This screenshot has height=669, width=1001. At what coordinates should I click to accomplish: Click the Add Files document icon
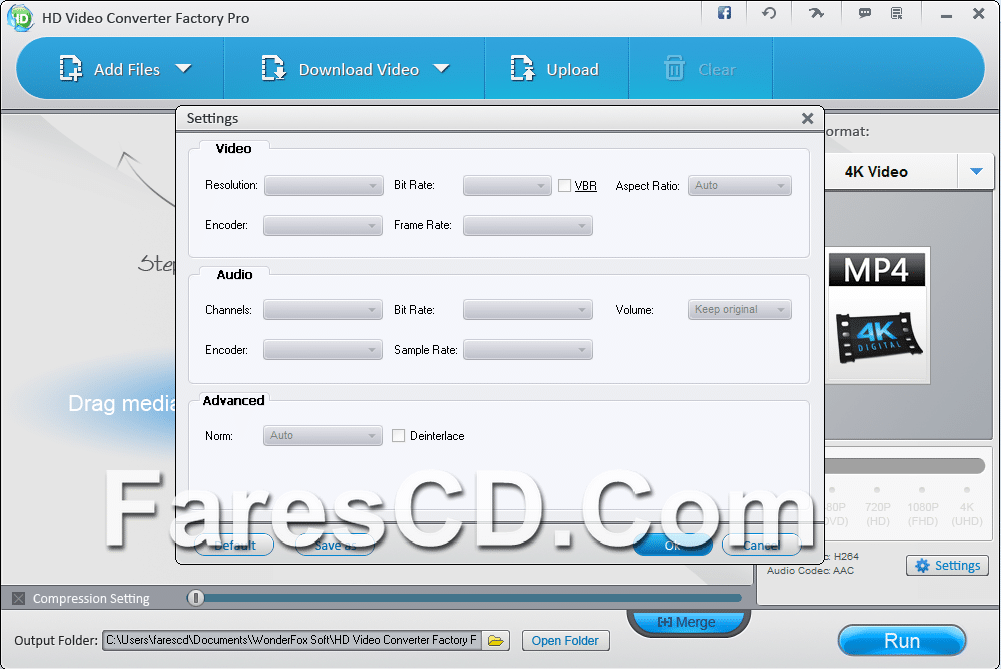tap(71, 68)
